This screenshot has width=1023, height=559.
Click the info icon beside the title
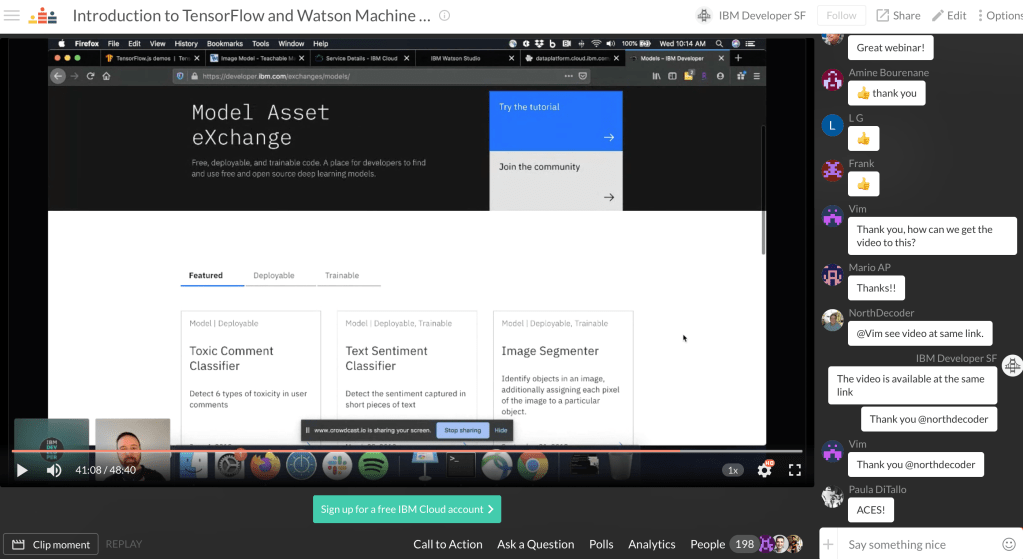point(445,16)
